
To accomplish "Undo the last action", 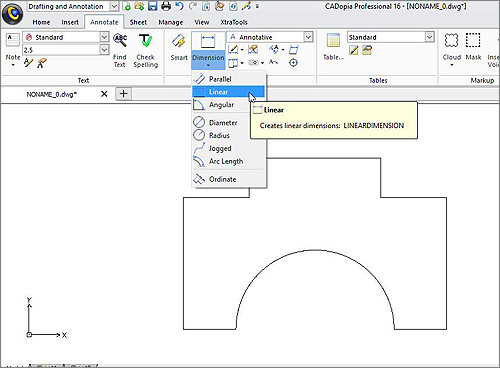I will pyautogui.click(x=179, y=6).
